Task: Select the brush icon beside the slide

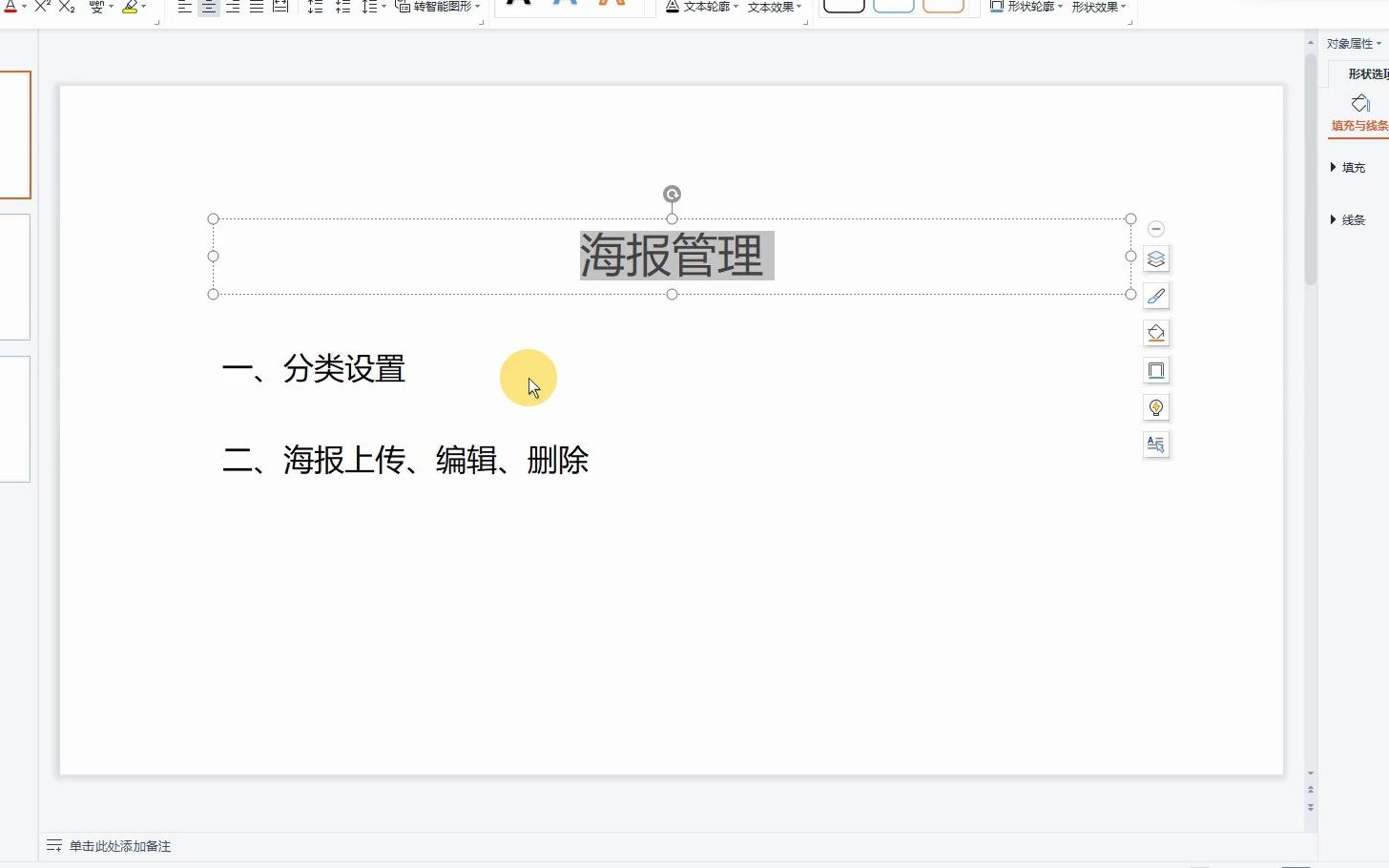Action: (x=1155, y=296)
